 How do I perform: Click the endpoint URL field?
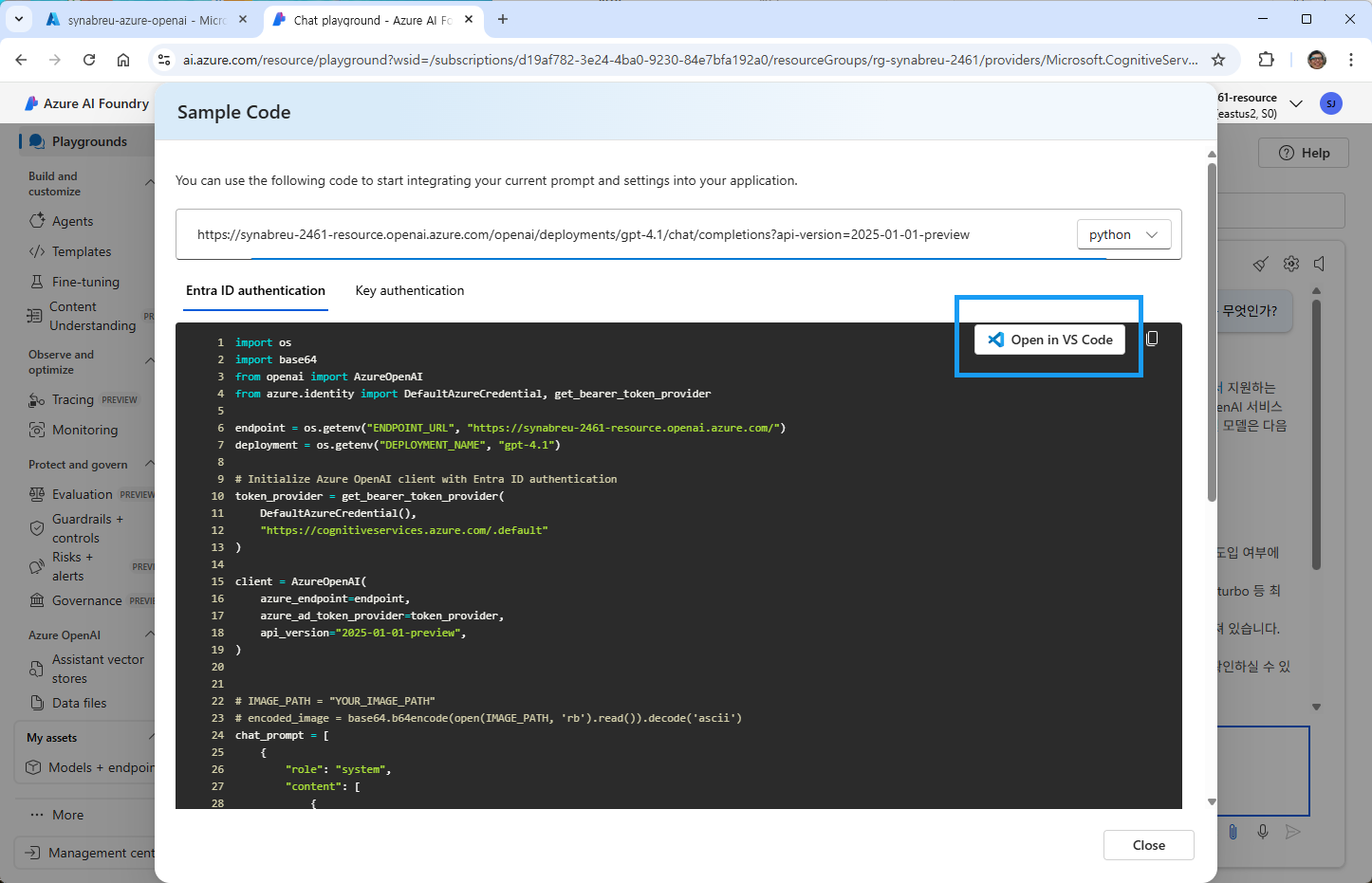tap(626, 234)
